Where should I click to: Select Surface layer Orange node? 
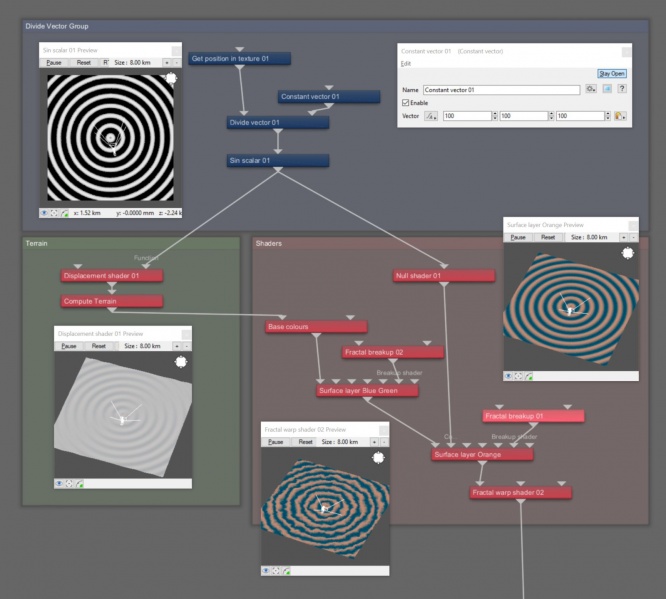click(x=482, y=455)
